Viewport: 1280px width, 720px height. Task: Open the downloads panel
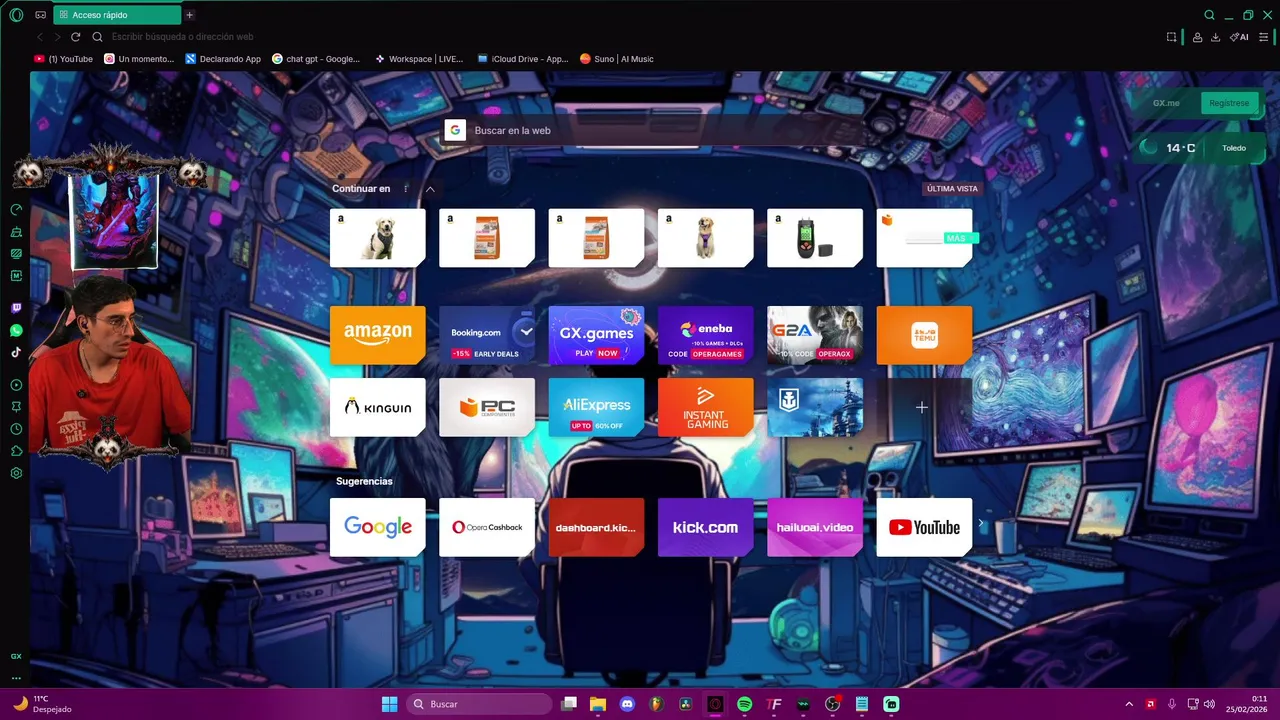click(x=1215, y=37)
